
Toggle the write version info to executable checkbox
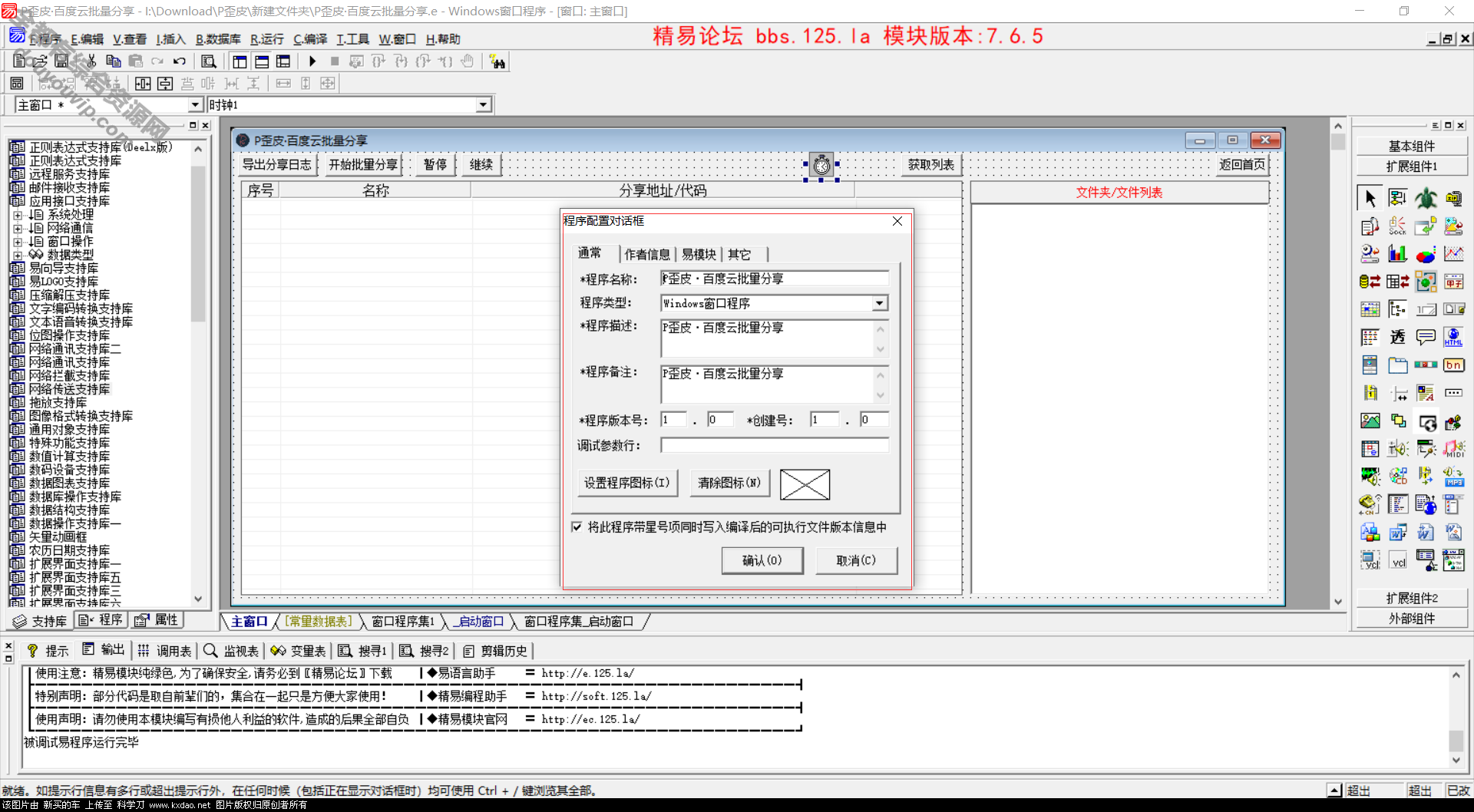coord(577,527)
